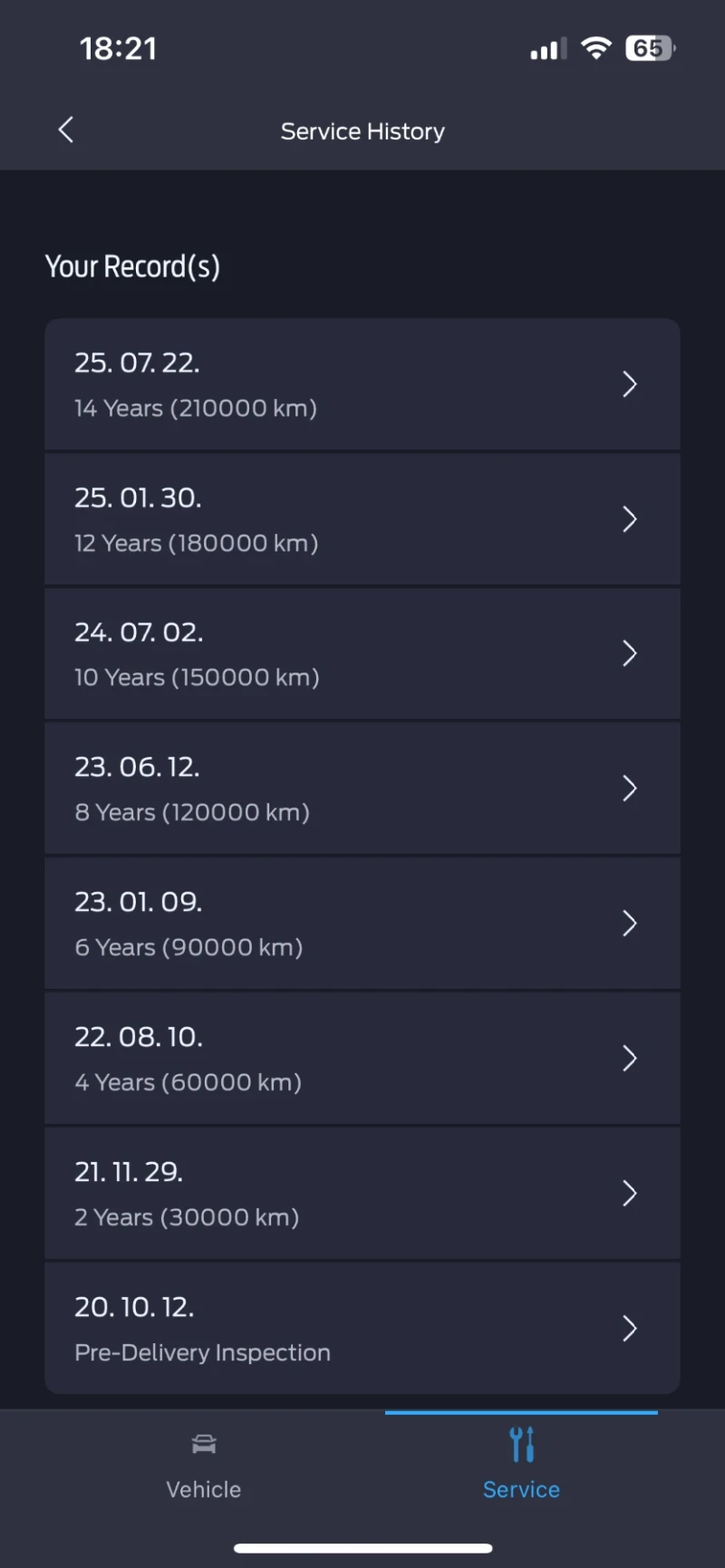
Task: Tap the Wi-Fi status icon
Action: click(x=595, y=48)
